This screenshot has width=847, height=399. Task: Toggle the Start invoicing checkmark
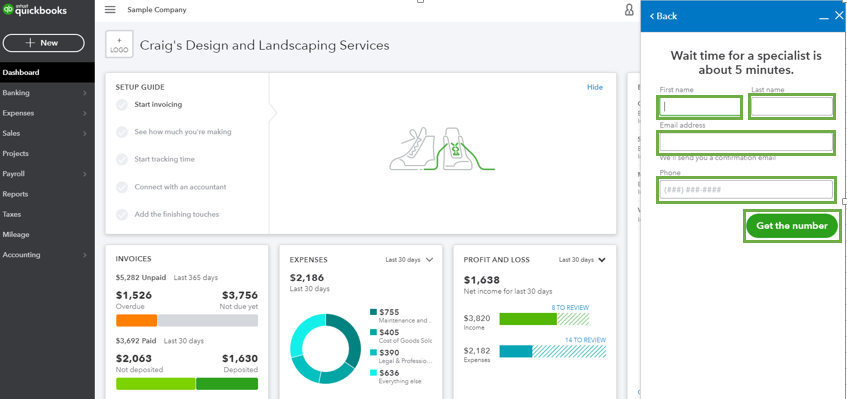122,105
